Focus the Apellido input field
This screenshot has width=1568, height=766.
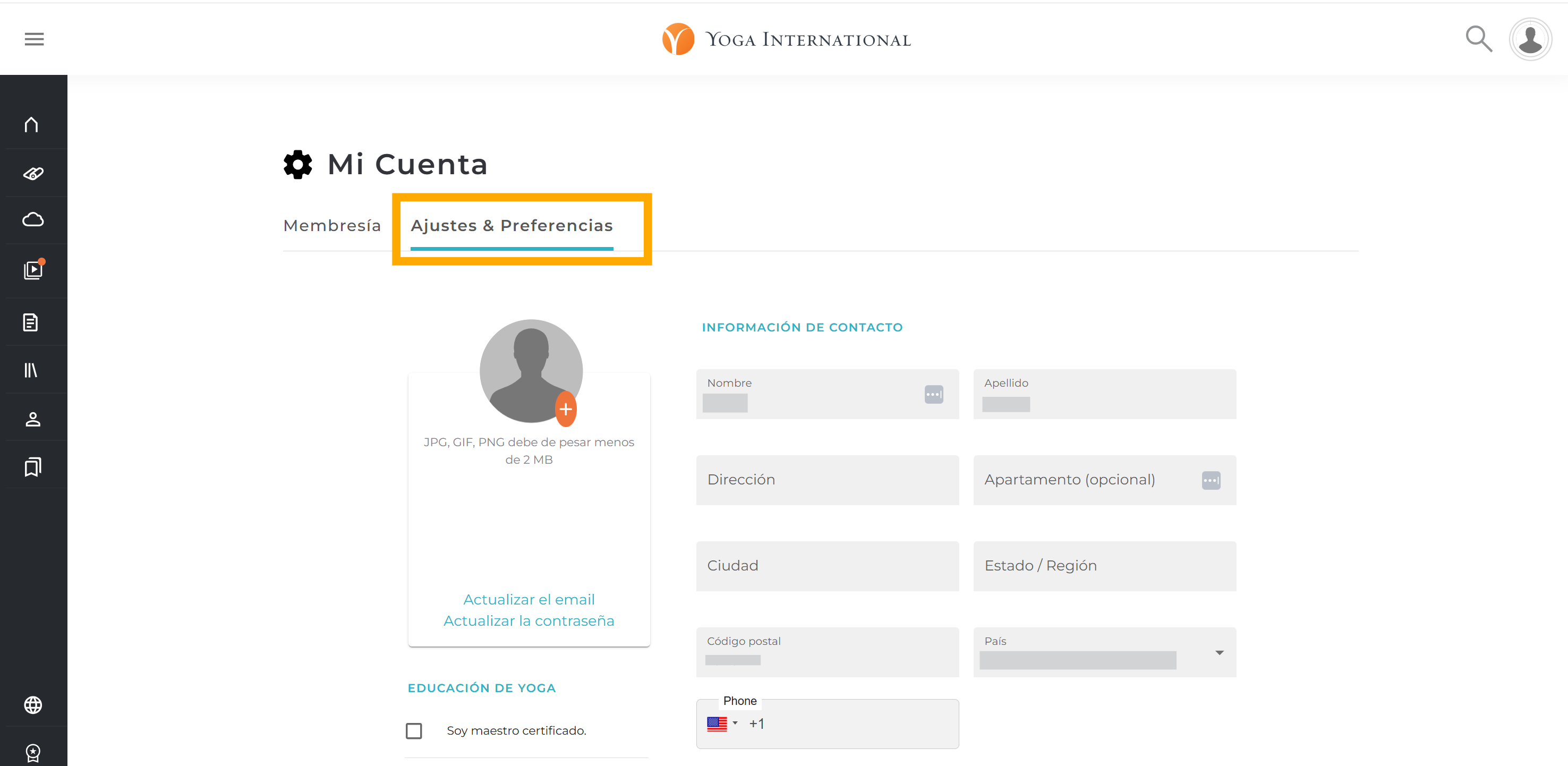tap(1104, 393)
